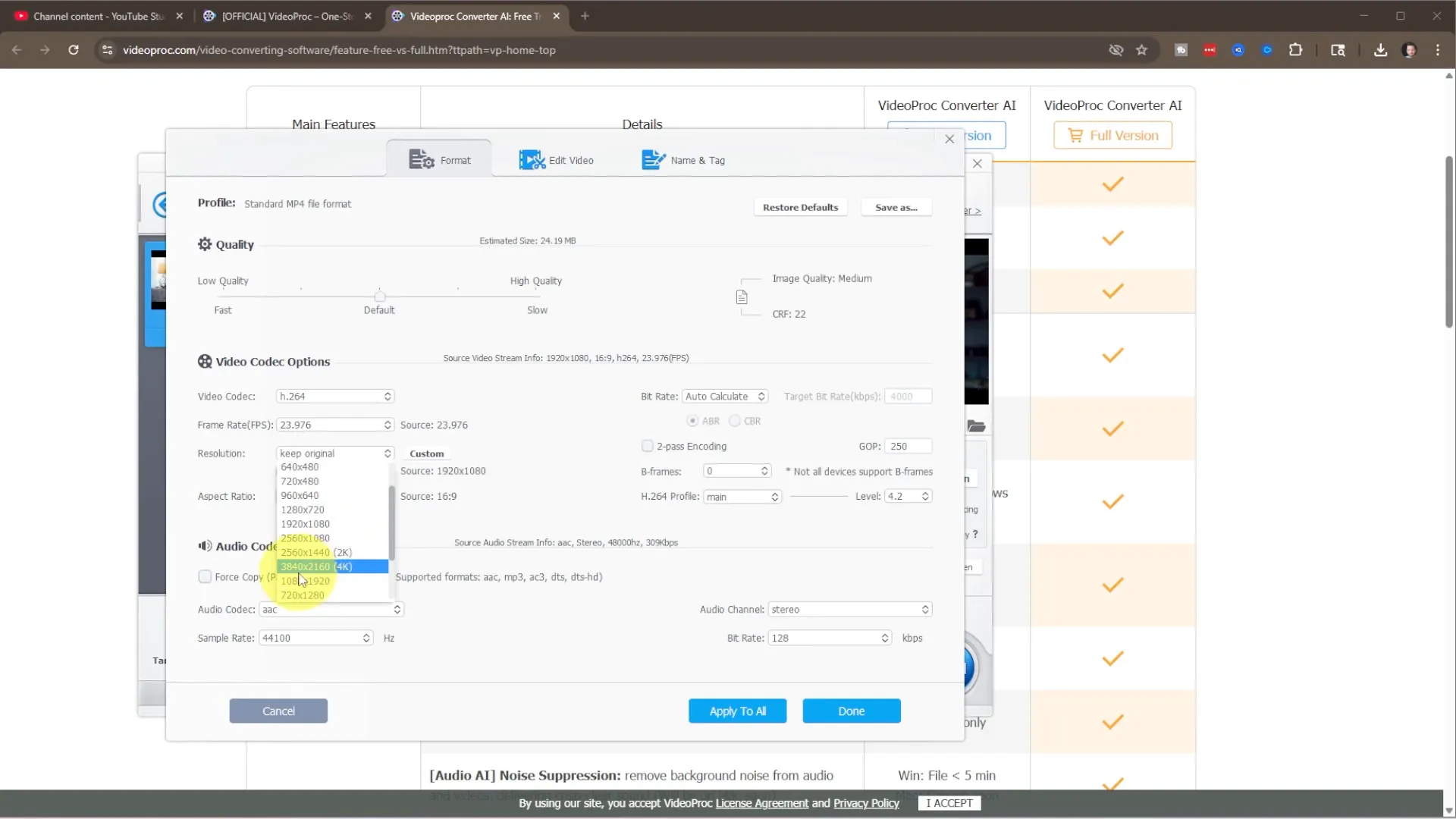This screenshot has width=1456, height=819.
Task: Select the ABR radio button
Action: click(x=692, y=421)
